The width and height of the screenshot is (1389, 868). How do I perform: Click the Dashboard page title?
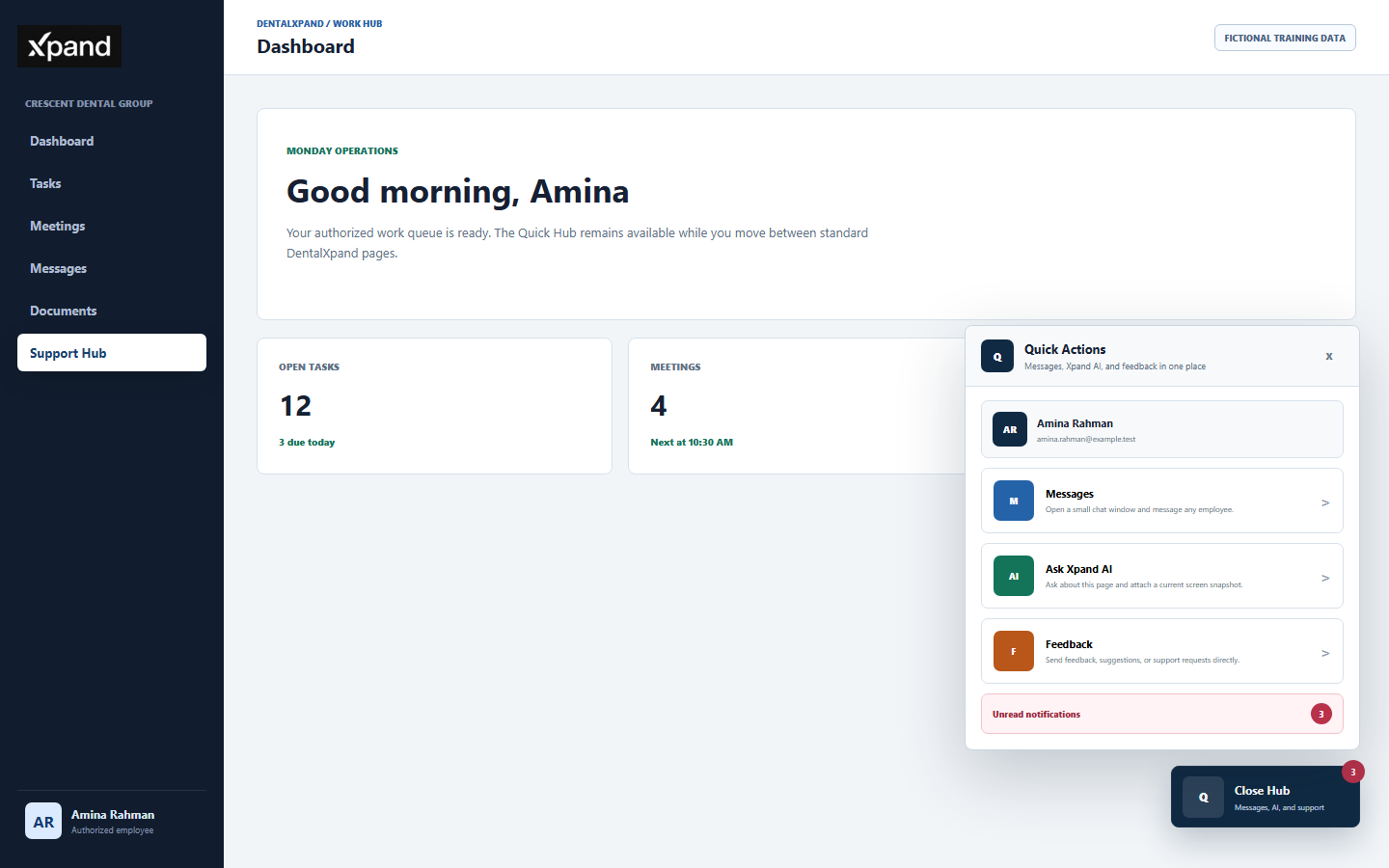306,46
